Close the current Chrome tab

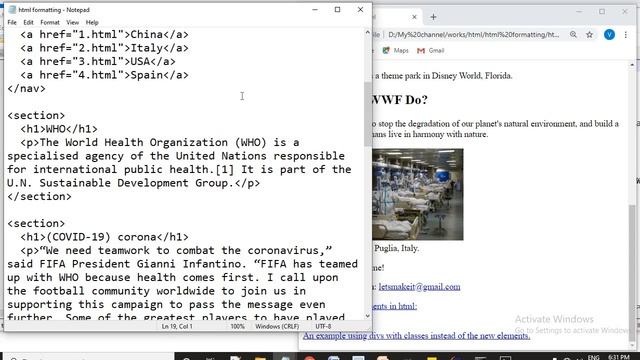tap(414, 17)
